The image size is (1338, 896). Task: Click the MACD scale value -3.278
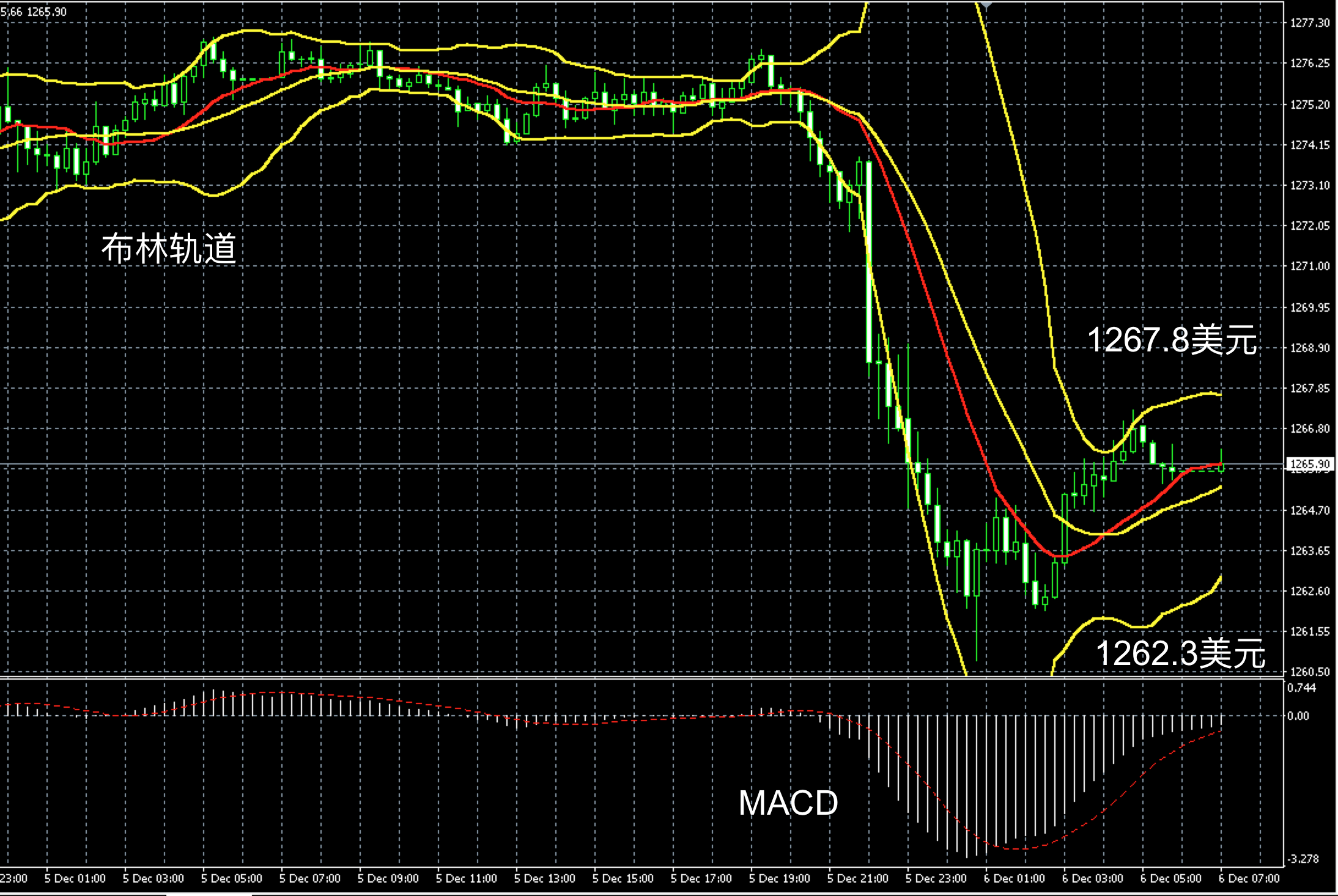tap(1303, 859)
